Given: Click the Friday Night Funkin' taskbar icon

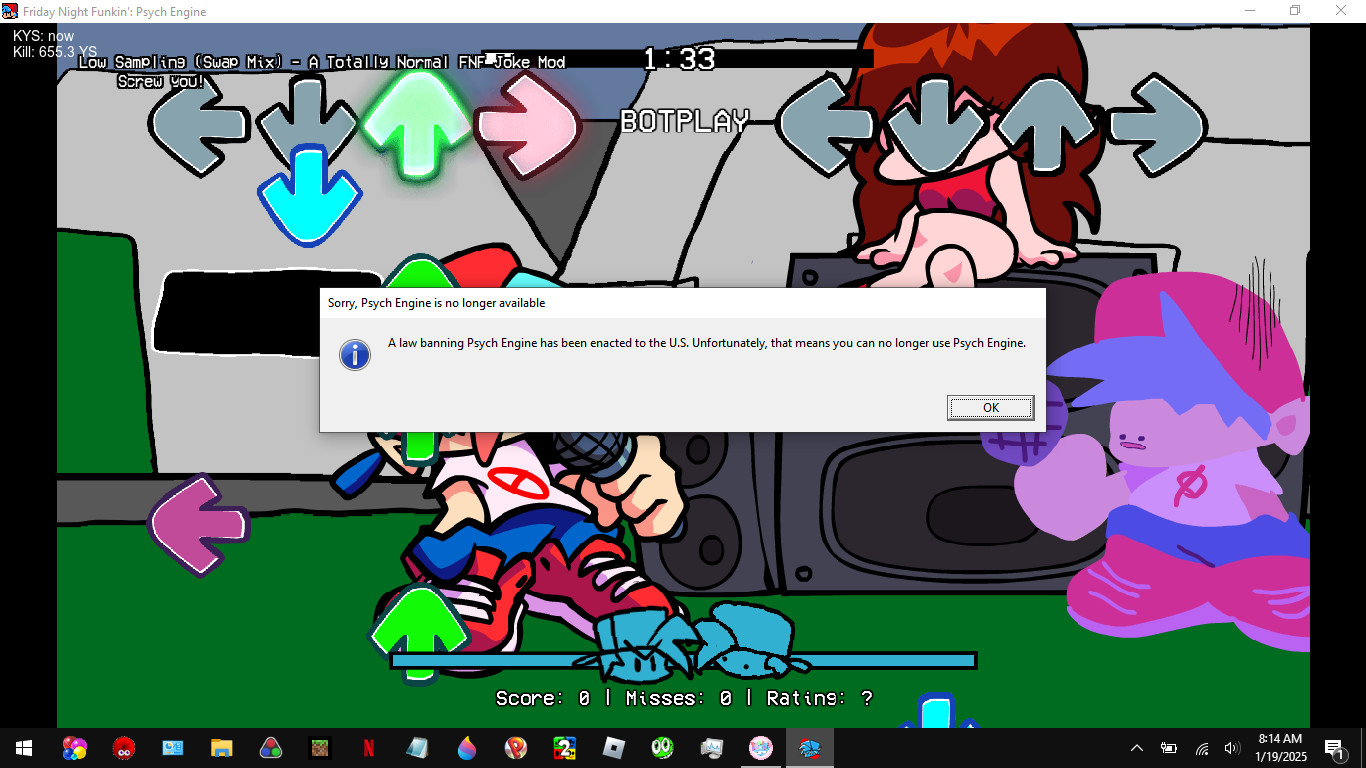Looking at the screenshot, I should point(809,747).
